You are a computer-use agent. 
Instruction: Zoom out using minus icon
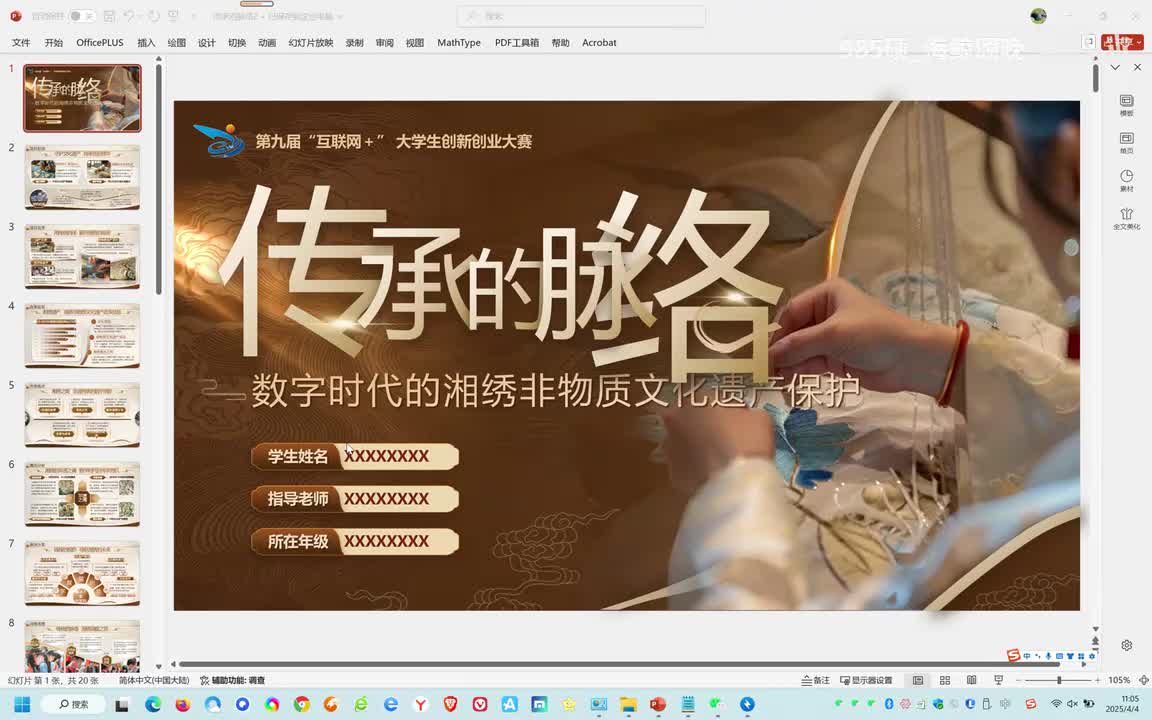click(1018, 680)
